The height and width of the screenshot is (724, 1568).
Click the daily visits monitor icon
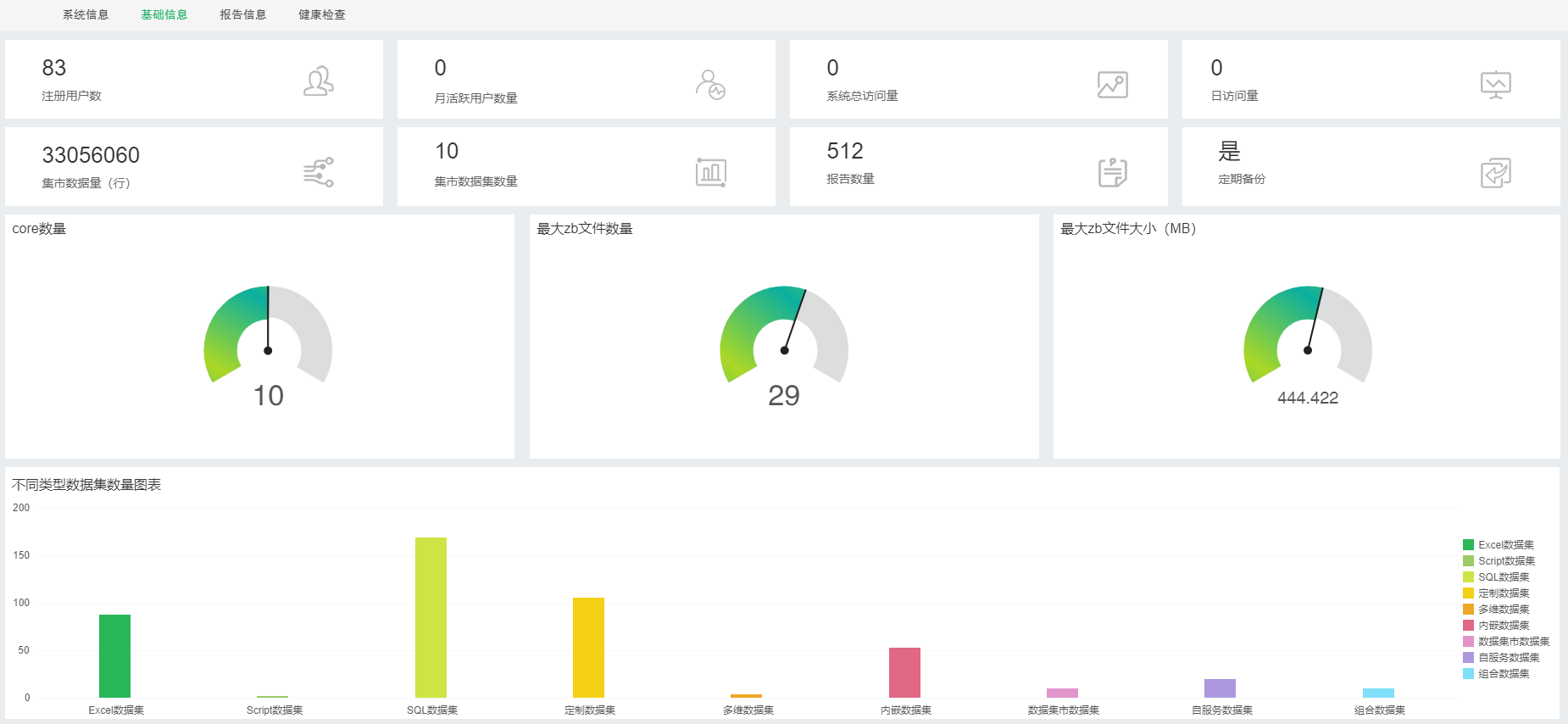click(1496, 85)
